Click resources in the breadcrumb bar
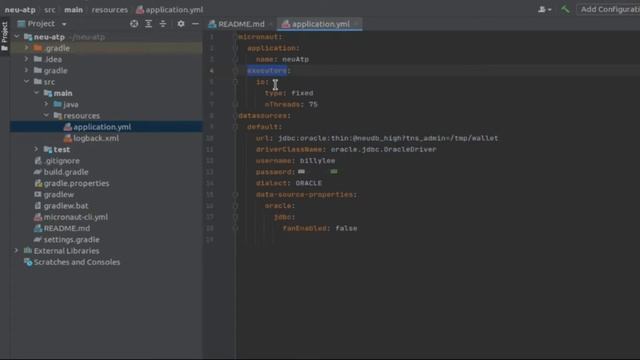 pyautogui.click(x=110, y=9)
